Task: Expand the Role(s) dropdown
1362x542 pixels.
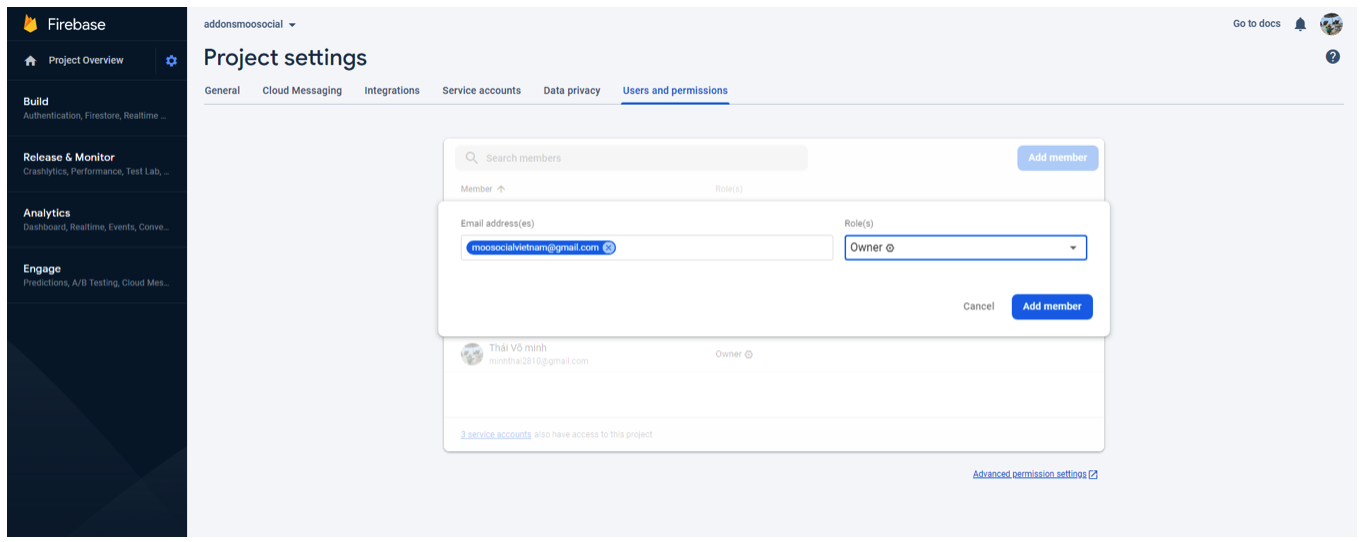Action: tap(965, 248)
